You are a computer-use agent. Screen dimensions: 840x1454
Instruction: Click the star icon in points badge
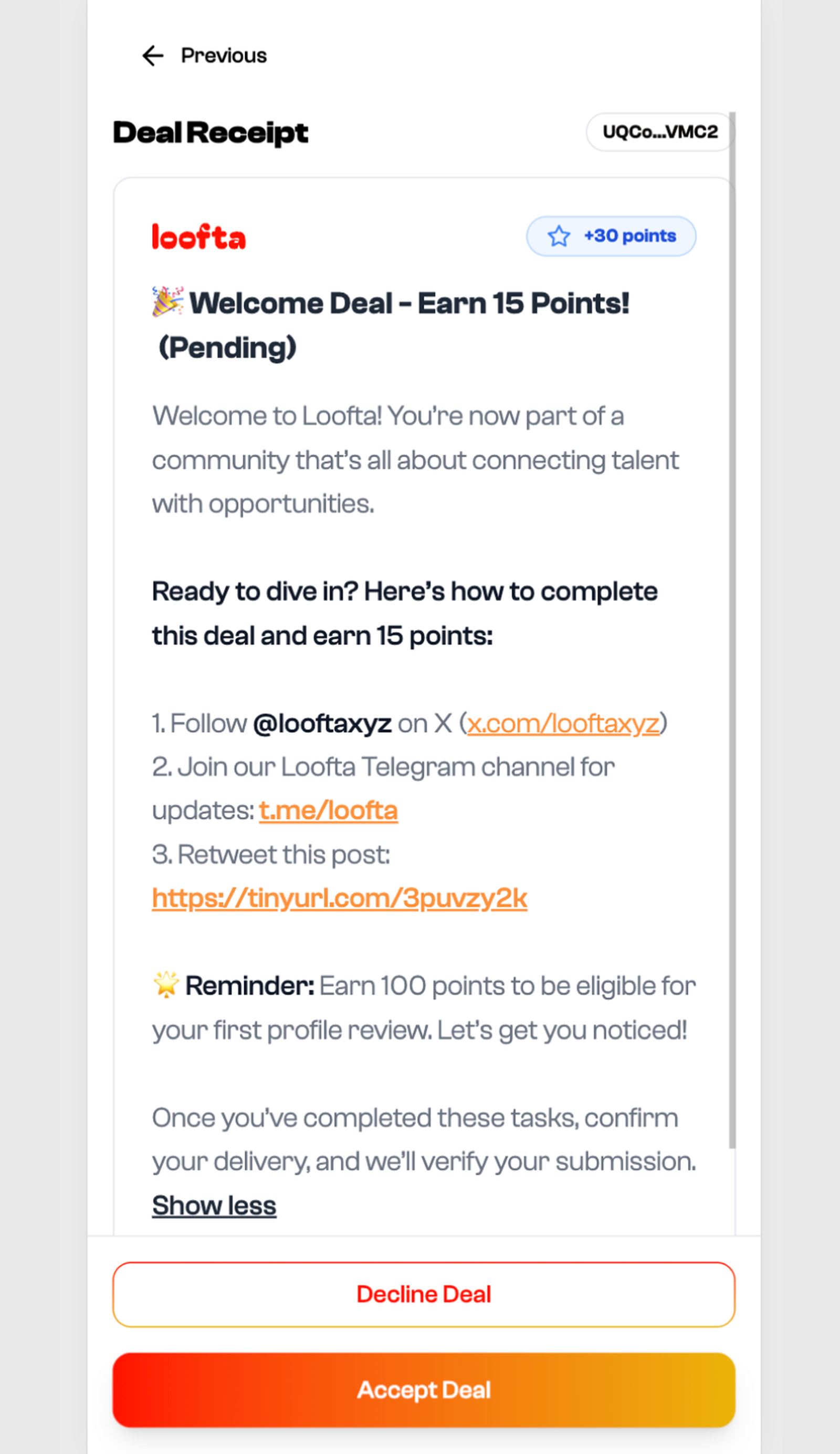(x=559, y=236)
